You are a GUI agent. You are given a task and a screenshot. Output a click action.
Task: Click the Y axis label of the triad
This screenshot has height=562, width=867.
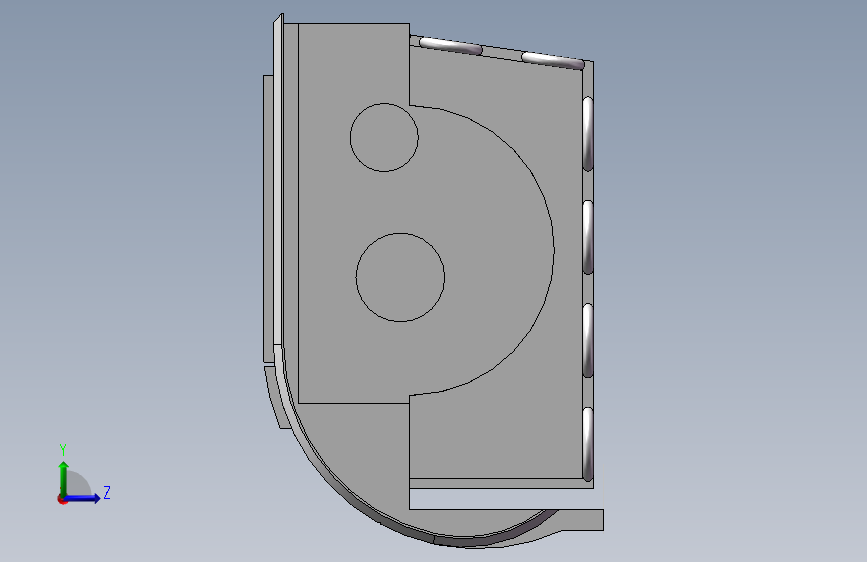[x=63, y=450]
